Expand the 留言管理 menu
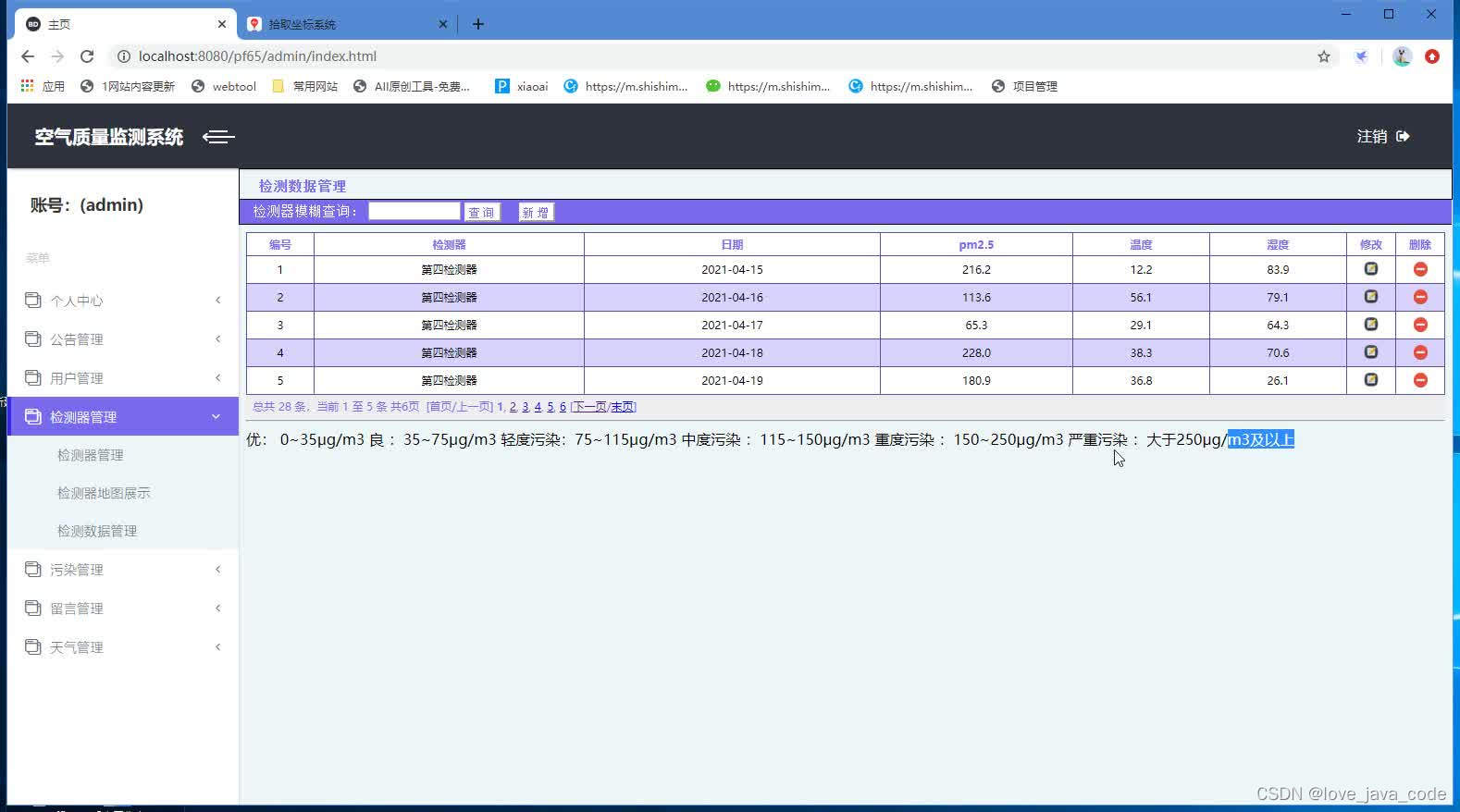This screenshot has width=1460, height=812. tap(123, 609)
